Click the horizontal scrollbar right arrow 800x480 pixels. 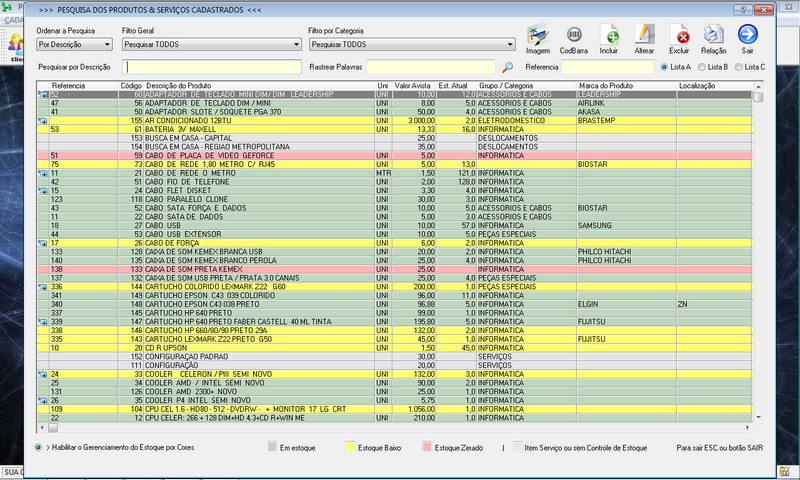coord(747,427)
